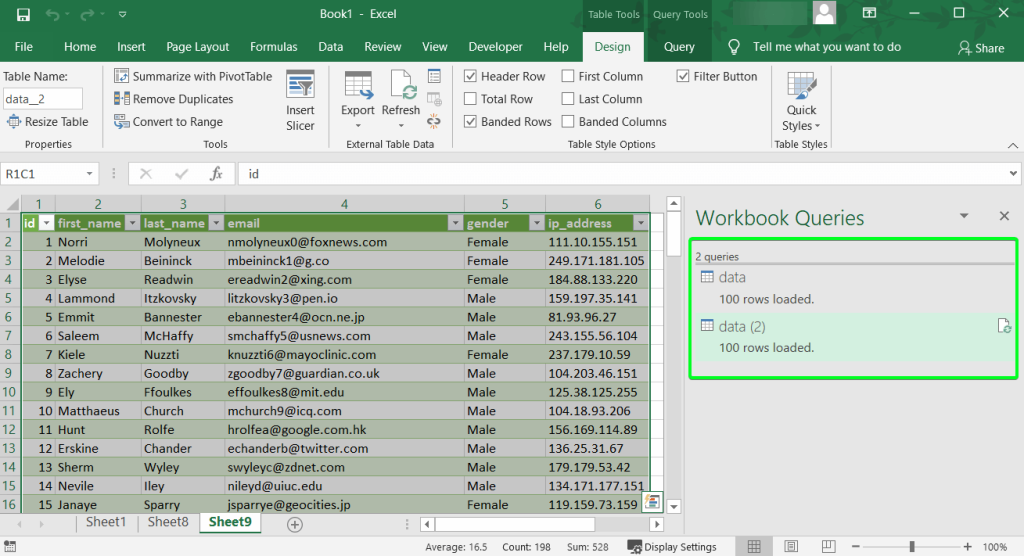The image size is (1024, 556).
Task: Click the Enter checkmark in formula bar
Action: (182, 174)
